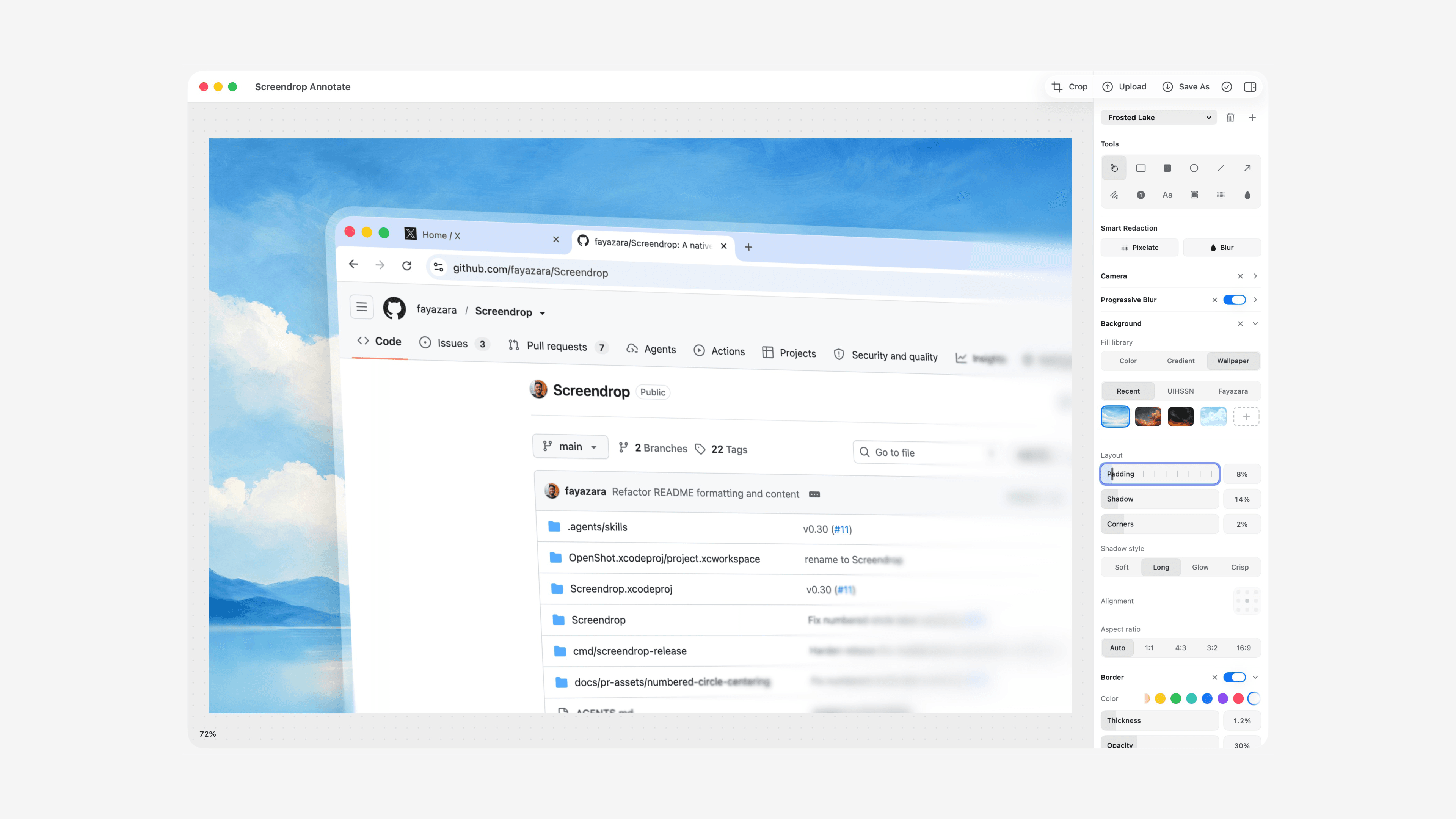Image resolution: width=1456 pixels, height=819 pixels.
Task: Select the straight line tool
Action: point(1221,168)
